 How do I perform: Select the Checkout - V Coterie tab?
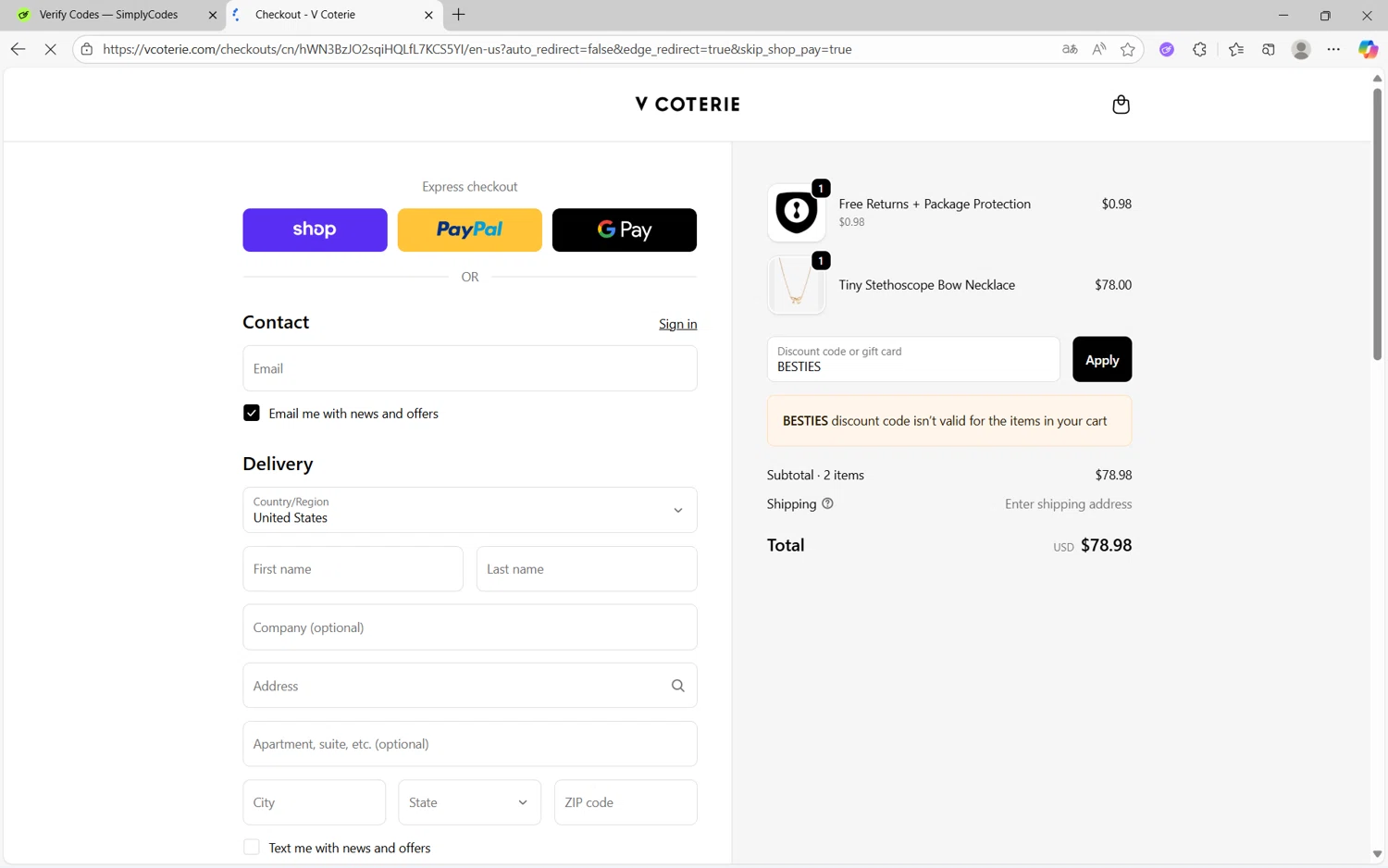[x=333, y=15]
